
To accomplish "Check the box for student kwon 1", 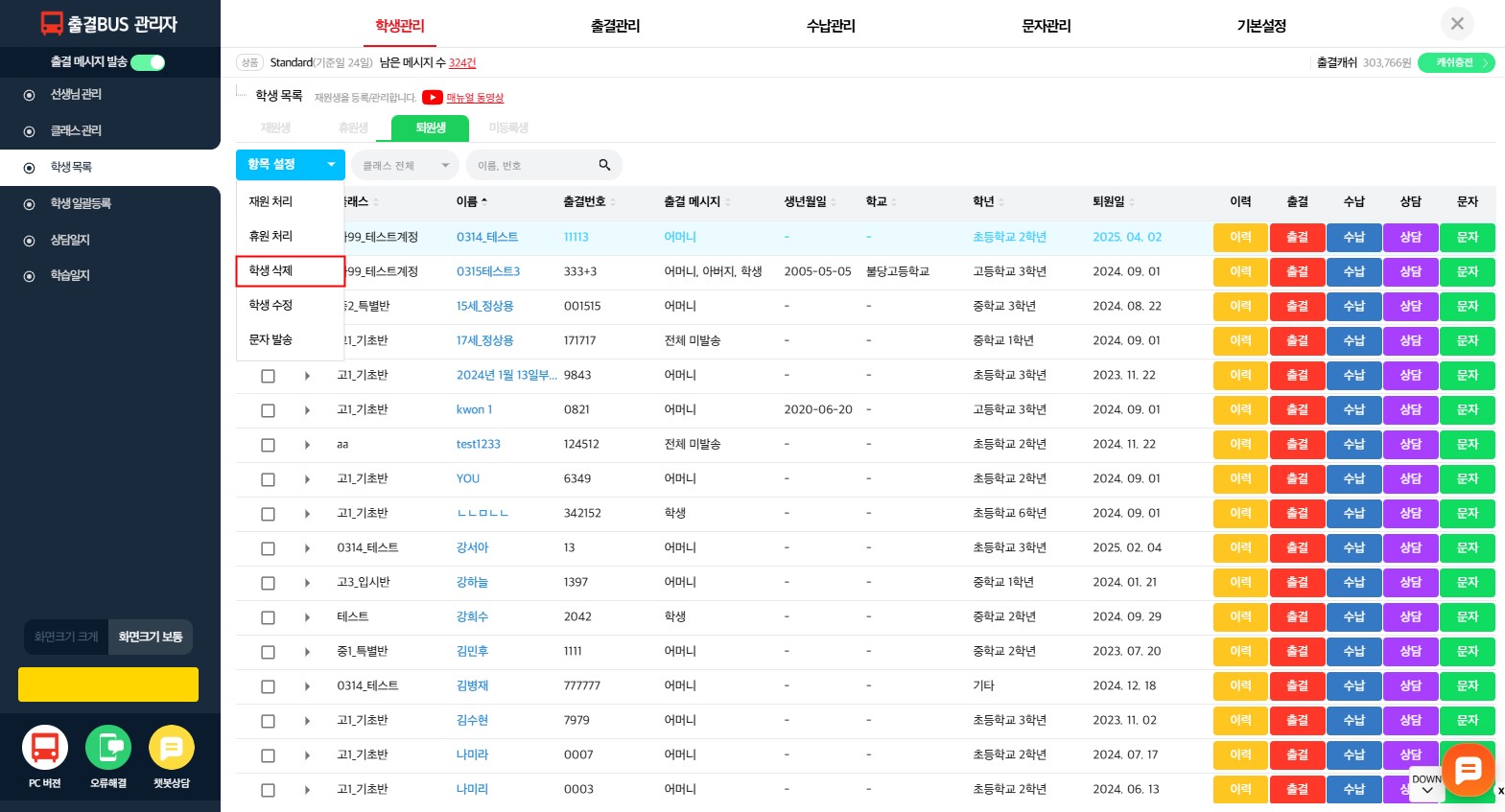I will coord(269,410).
